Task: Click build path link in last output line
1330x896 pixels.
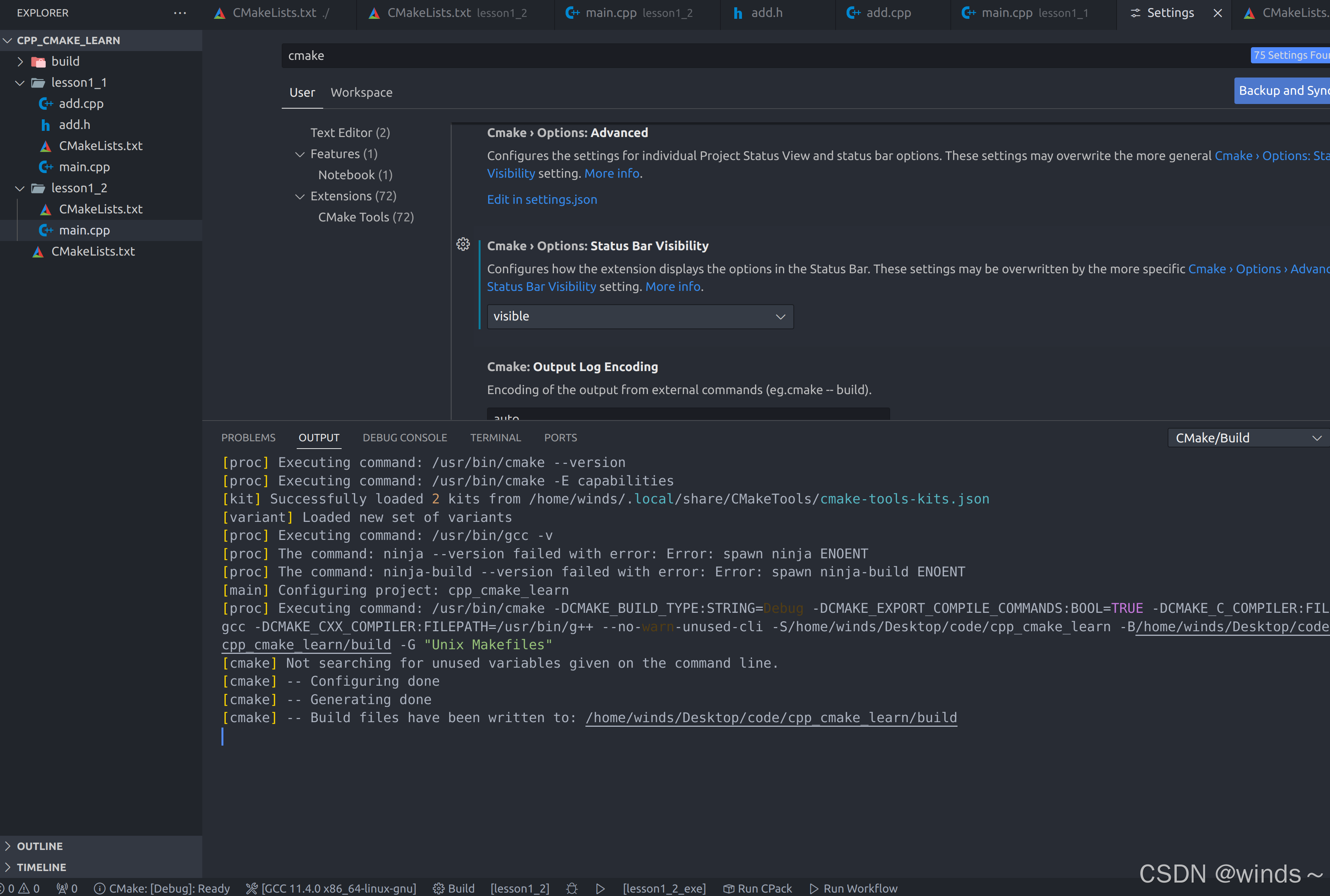Action: tap(771, 718)
